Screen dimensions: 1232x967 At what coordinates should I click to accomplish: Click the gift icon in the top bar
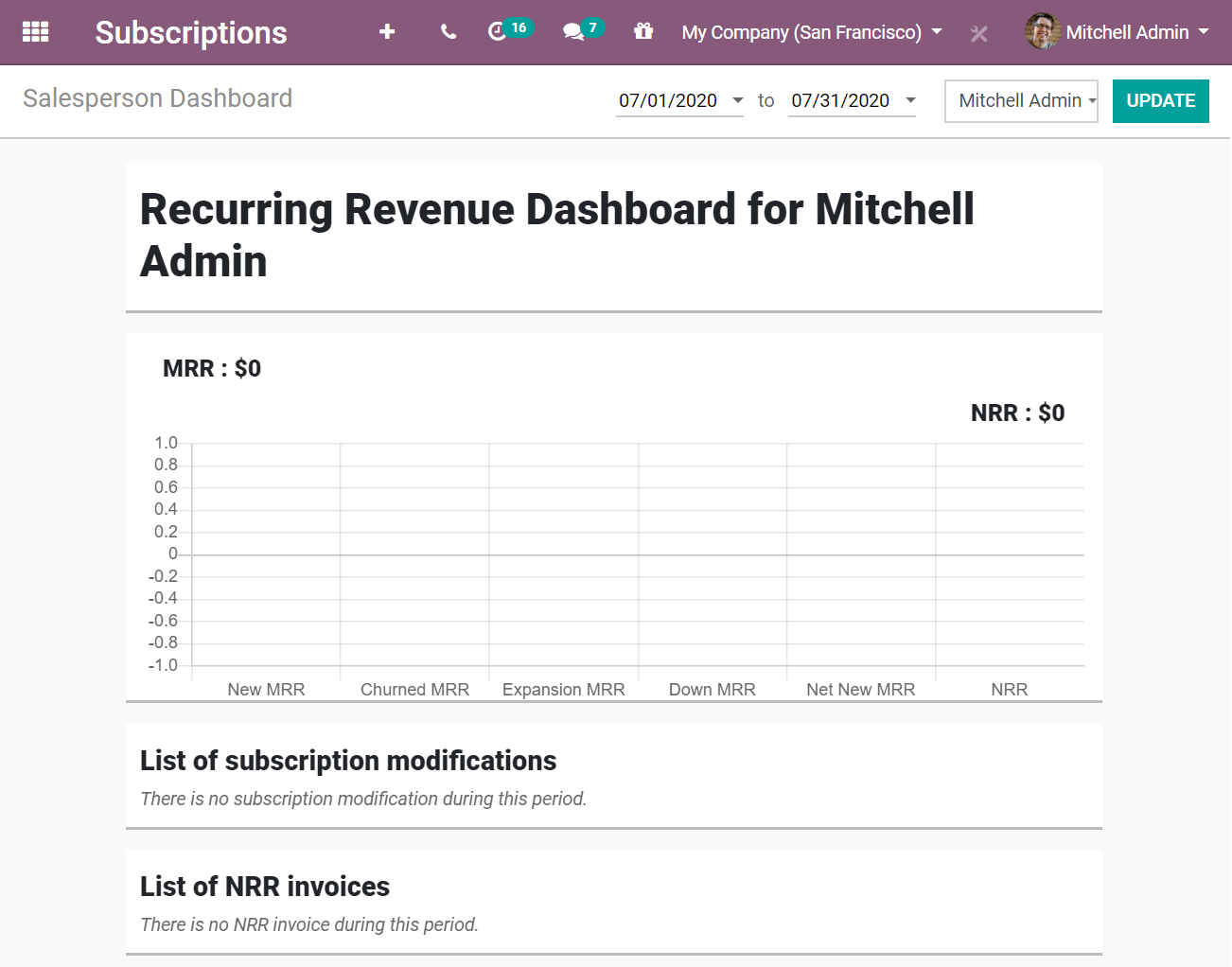(643, 31)
